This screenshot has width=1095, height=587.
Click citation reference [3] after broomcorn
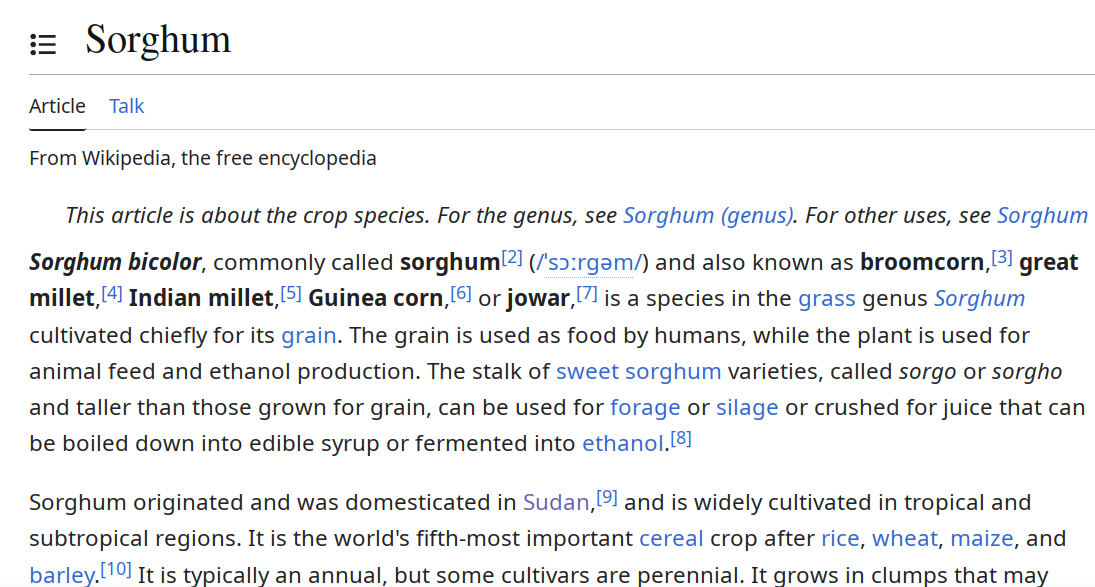click(1002, 258)
